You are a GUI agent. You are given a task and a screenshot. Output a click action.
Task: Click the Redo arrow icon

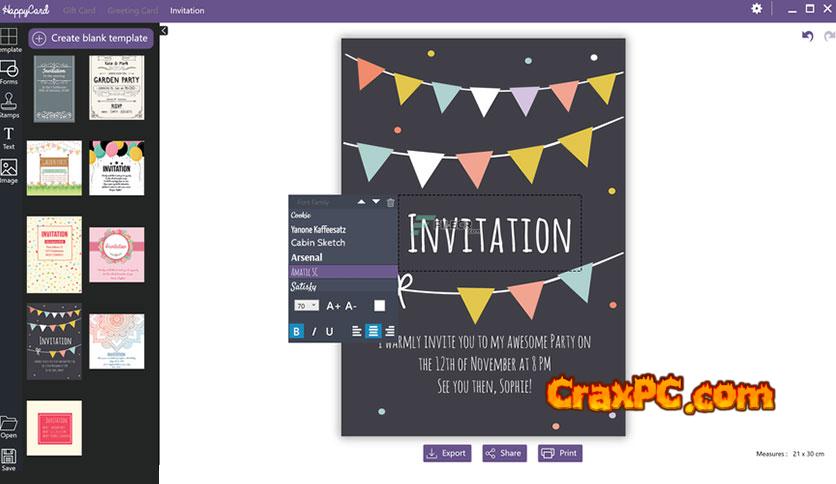coord(830,36)
